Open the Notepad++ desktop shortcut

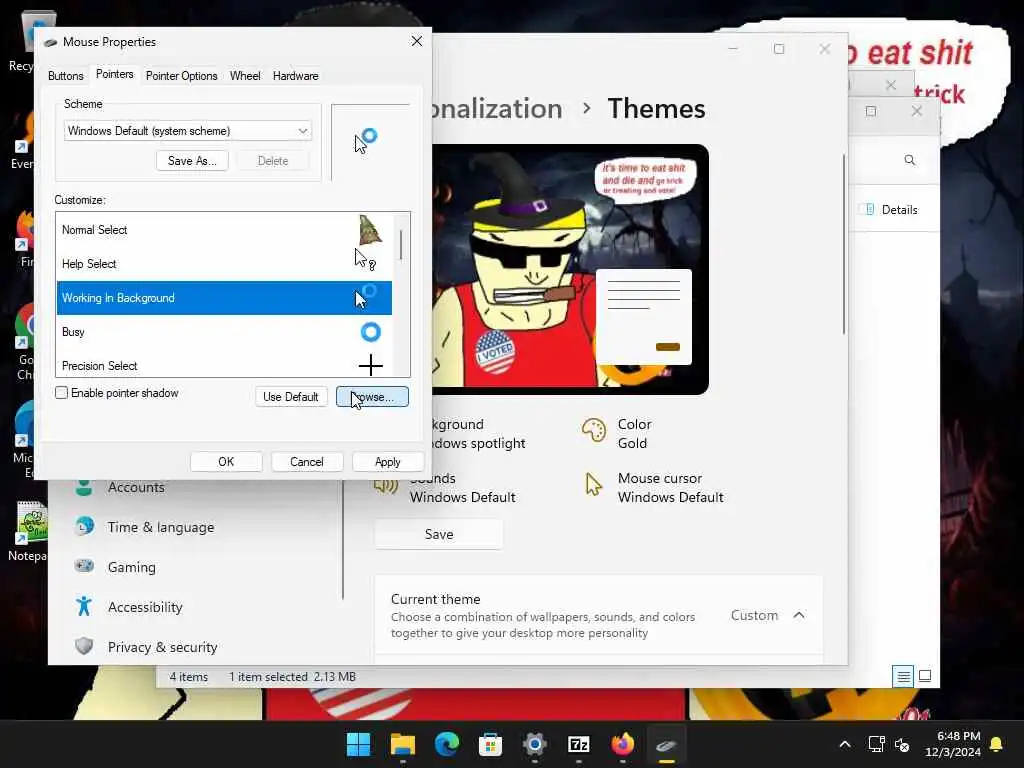pyautogui.click(x=29, y=530)
